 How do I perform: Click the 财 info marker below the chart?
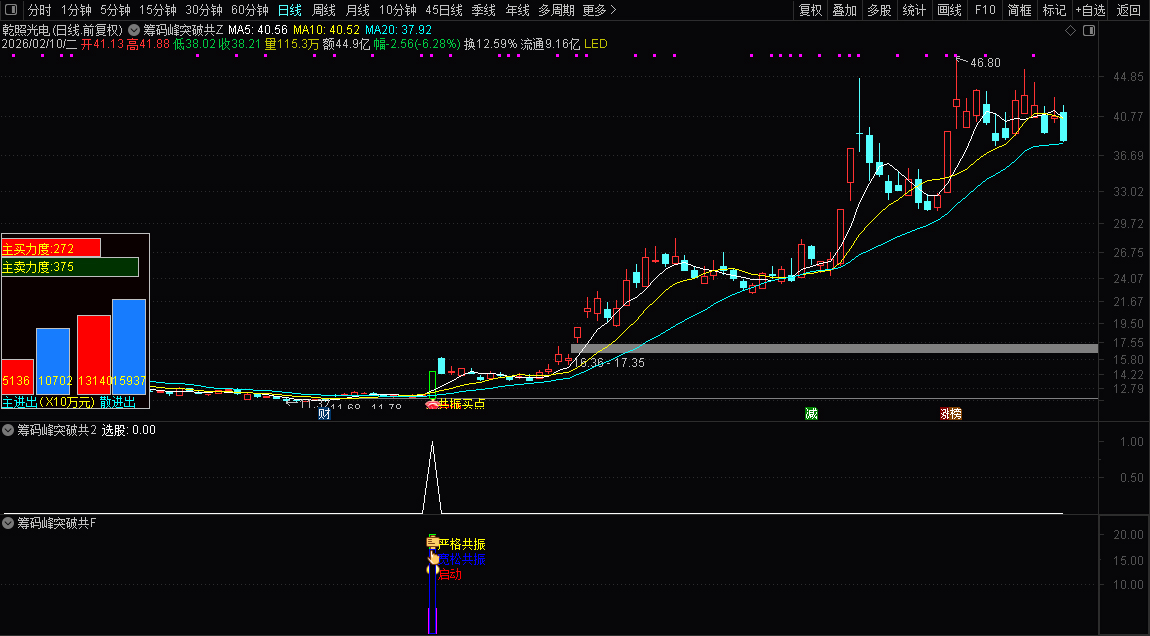(x=324, y=414)
